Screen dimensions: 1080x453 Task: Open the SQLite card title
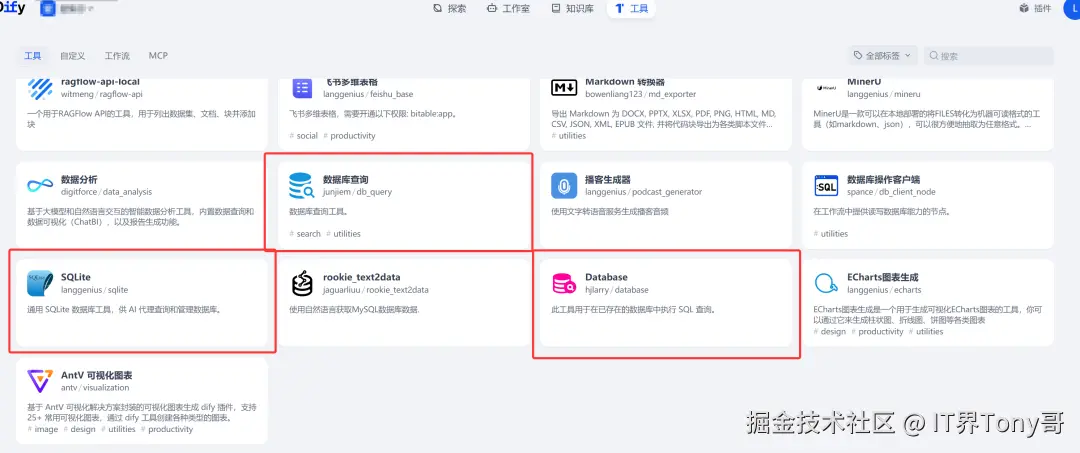click(76, 277)
